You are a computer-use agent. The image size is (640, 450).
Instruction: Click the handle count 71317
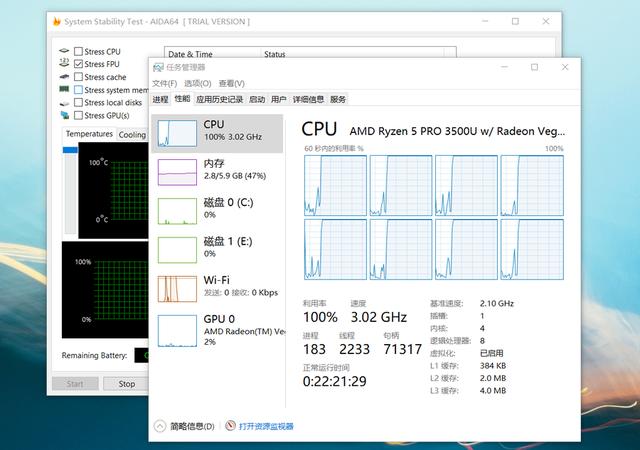click(x=402, y=349)
